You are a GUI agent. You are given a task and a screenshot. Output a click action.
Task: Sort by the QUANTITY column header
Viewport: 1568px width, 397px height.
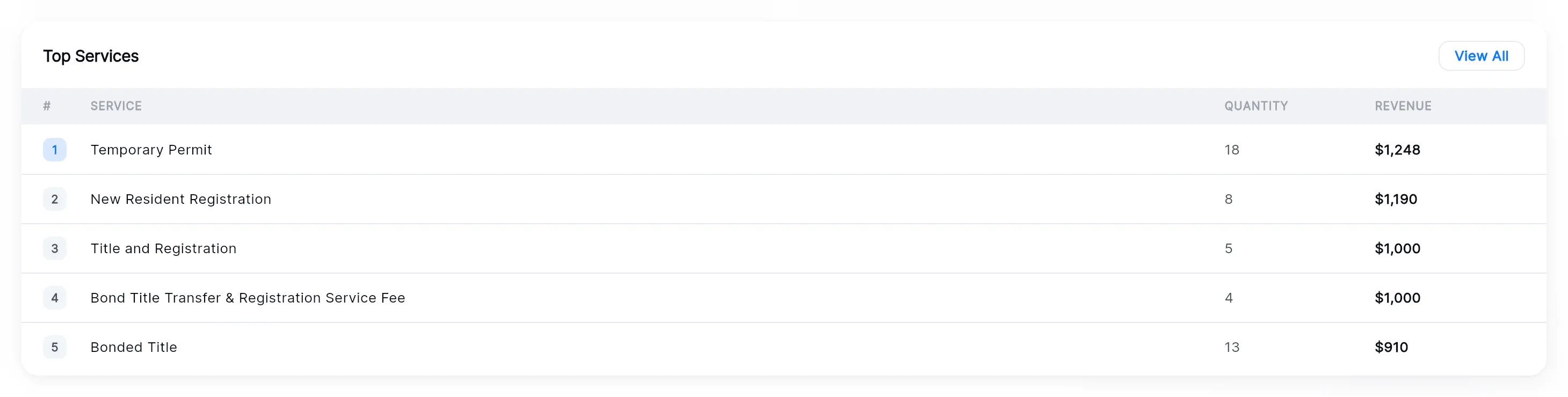(1255, 106)
